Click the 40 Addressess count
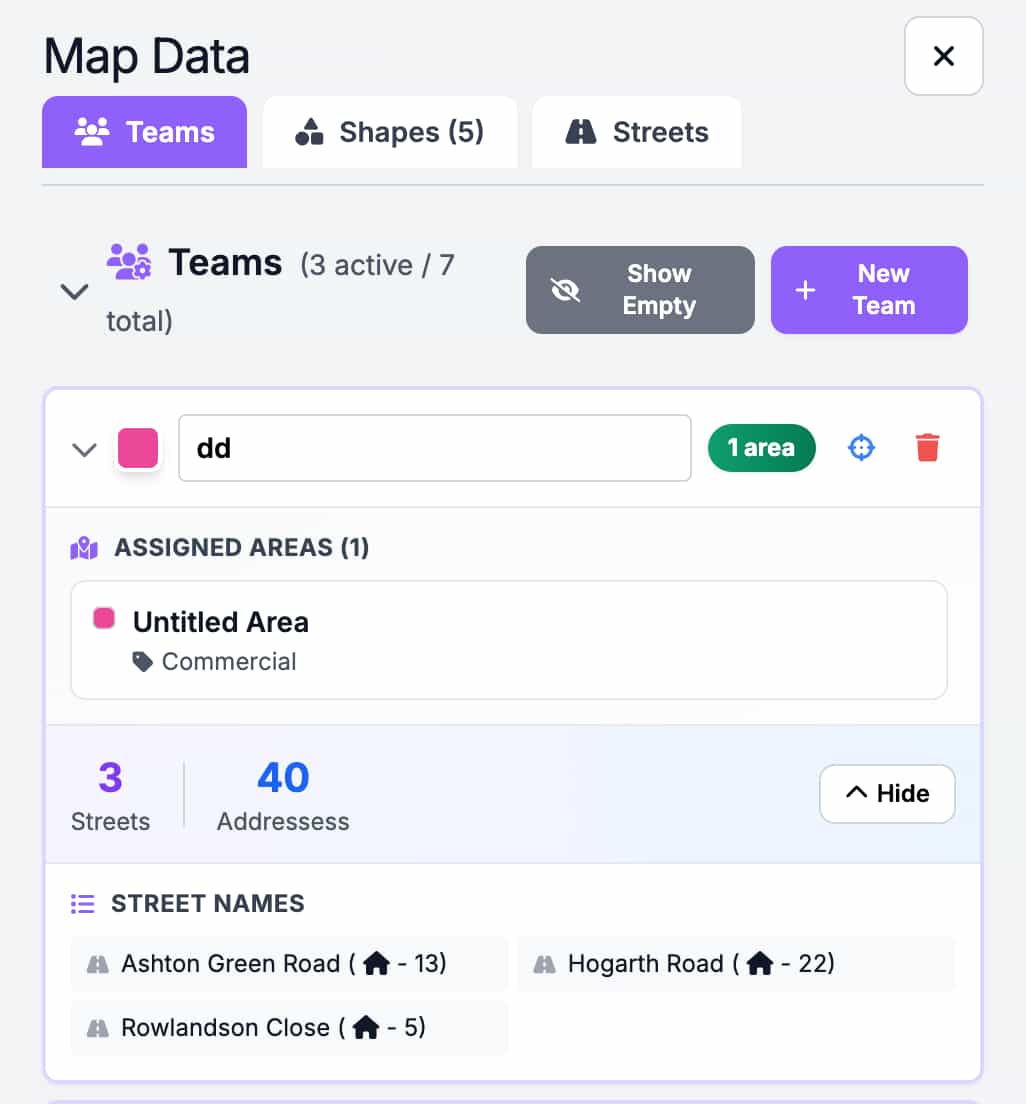Viewport: 1026px width, 1104px height. pyautogui.click(x=283, y=796)
